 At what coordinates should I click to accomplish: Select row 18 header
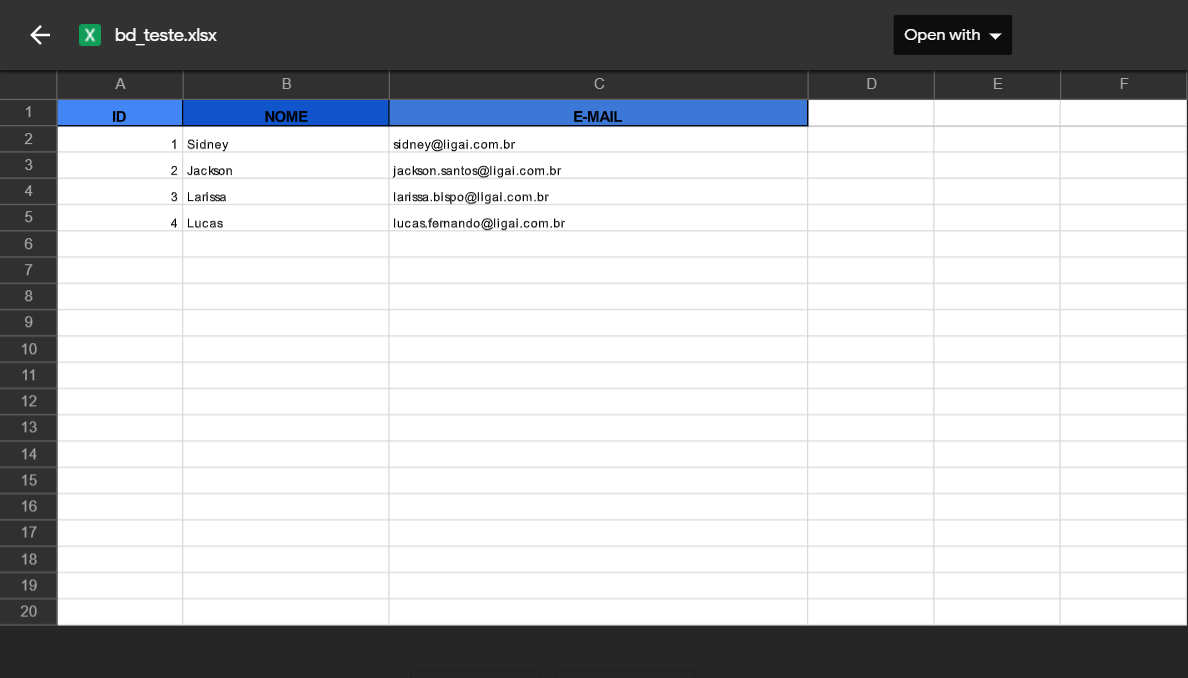[28, 559]
